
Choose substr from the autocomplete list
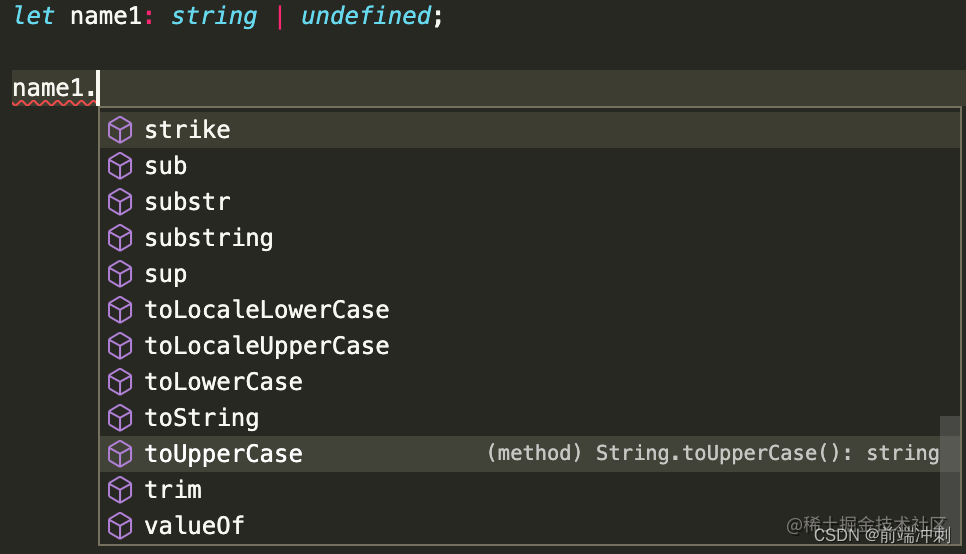point(530,202)
